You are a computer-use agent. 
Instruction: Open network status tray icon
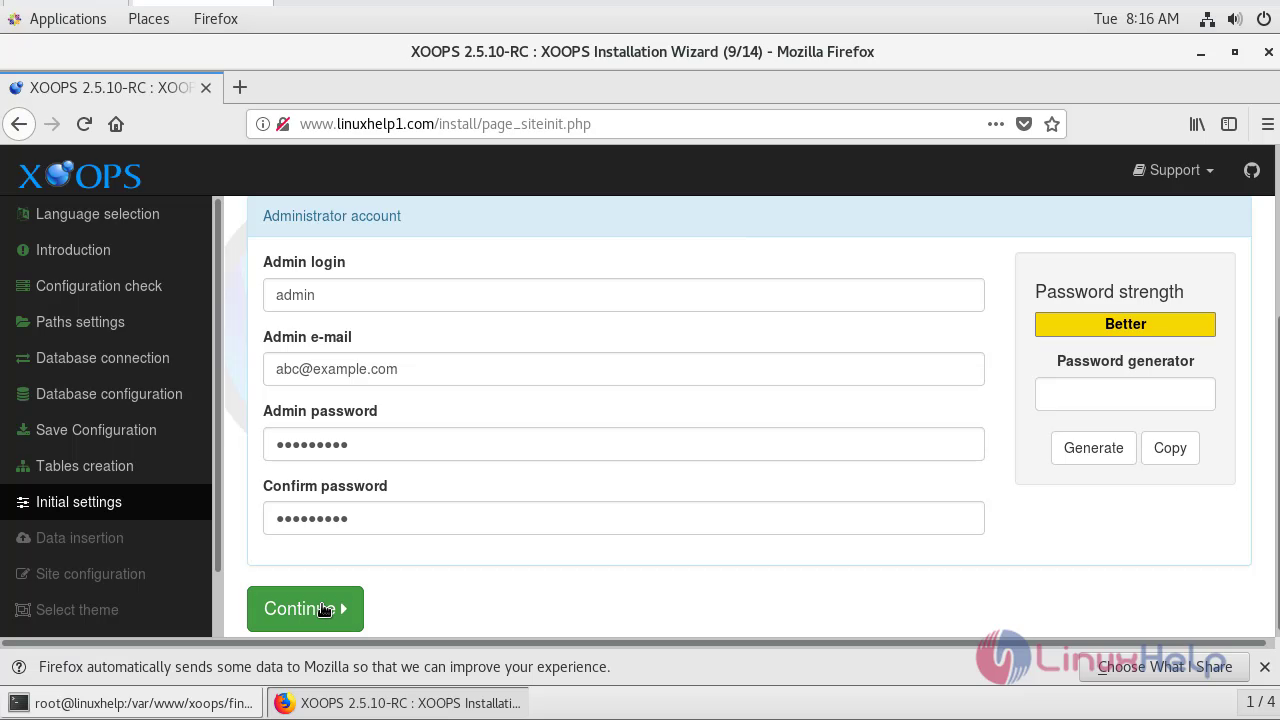(x=1208, y=19)
